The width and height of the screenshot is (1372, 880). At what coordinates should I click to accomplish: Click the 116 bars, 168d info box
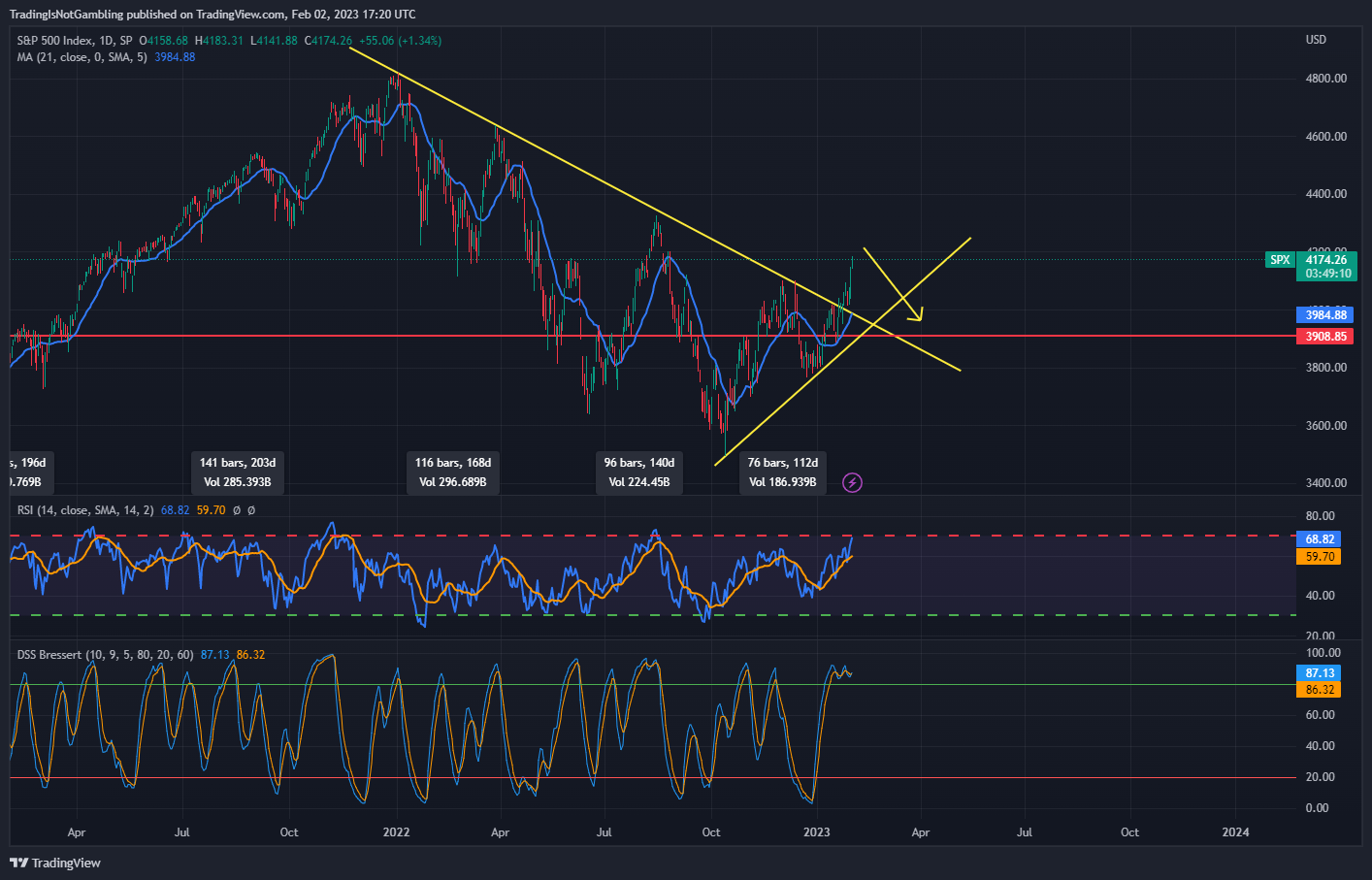(453, 473)
